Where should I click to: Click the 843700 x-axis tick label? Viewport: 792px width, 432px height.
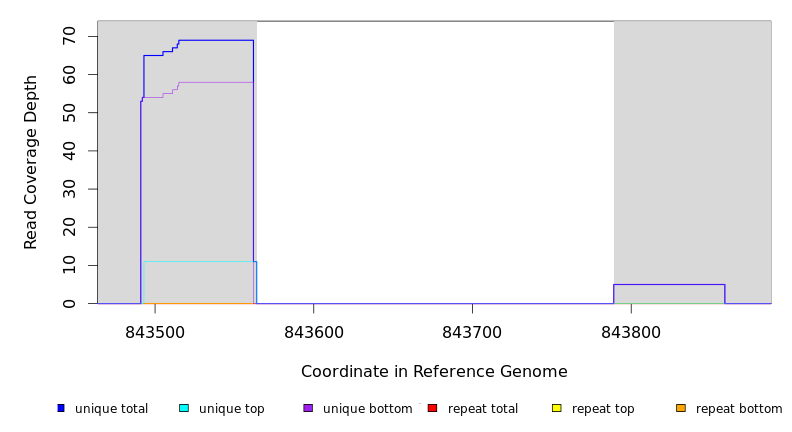pyautogui.click(x=472, y=332)
